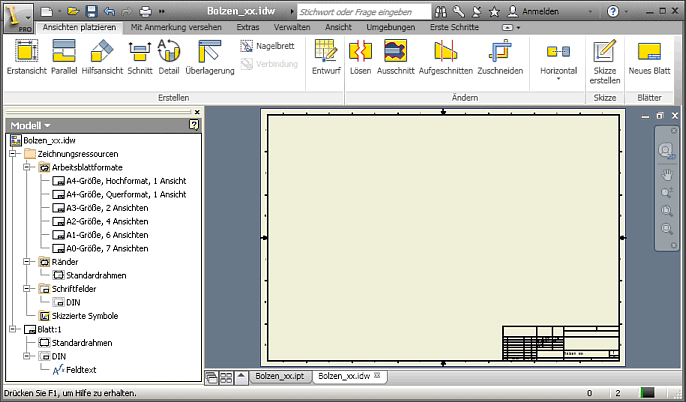Open the Horizontal alignment dropdown
The image size is (686, 402).
[x=558, y=71]
